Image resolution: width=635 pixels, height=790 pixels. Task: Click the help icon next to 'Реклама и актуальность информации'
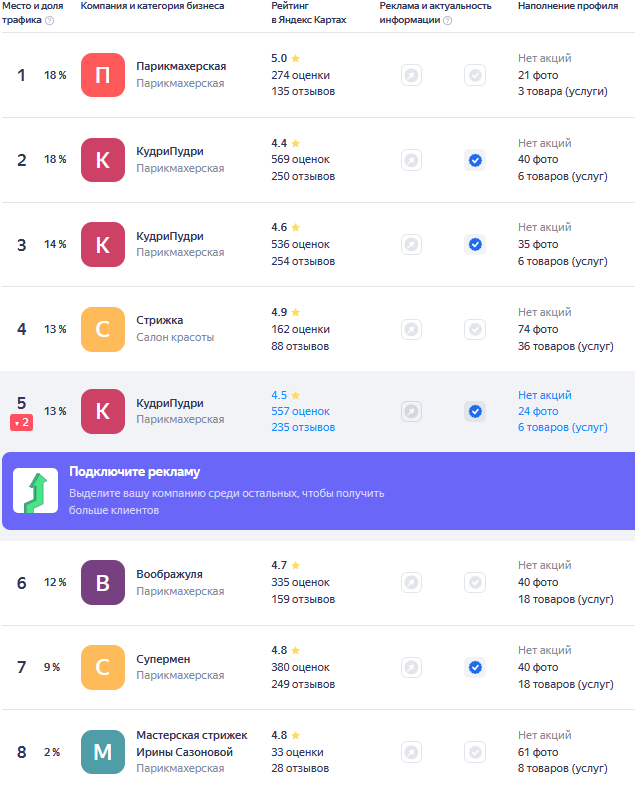coord(447,21)
